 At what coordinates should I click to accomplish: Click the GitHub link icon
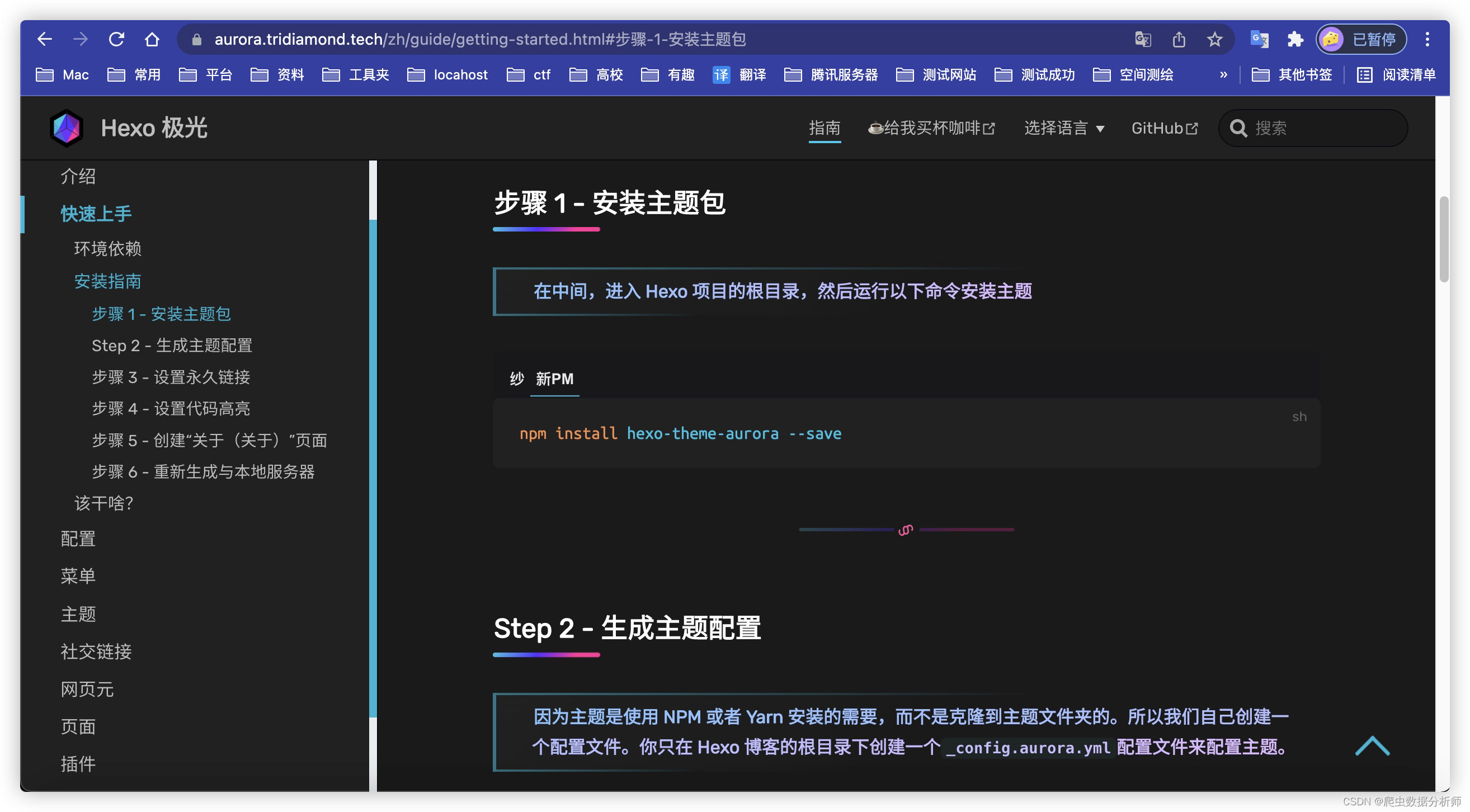coord(1192,128)
